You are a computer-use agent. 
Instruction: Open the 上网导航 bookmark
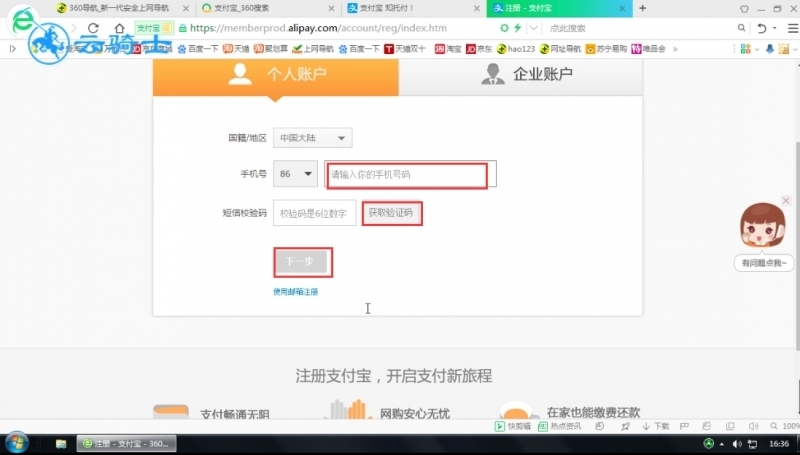pos(312,49)
